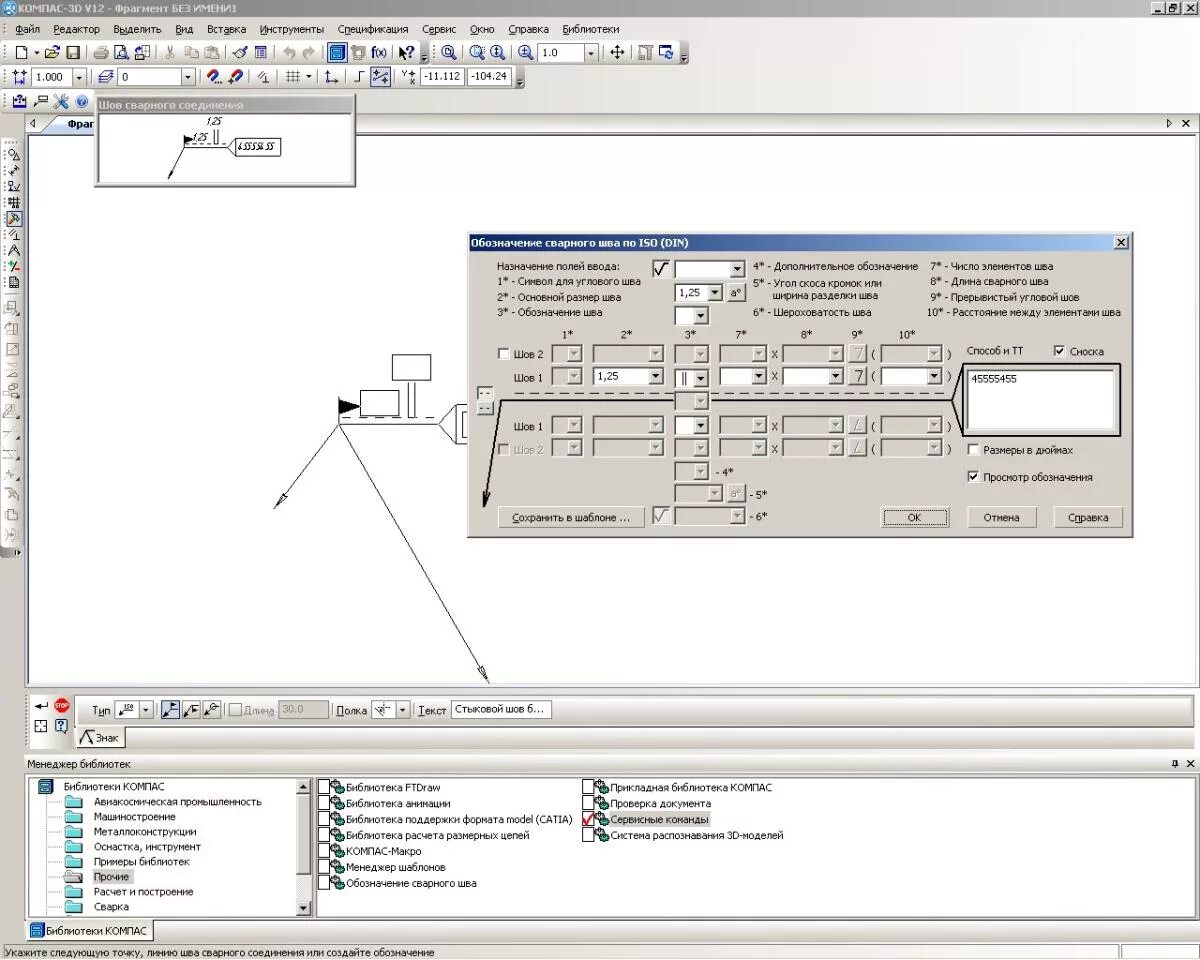Click the Cut scissors icon

pyautogui.click(x=170, y=53)
